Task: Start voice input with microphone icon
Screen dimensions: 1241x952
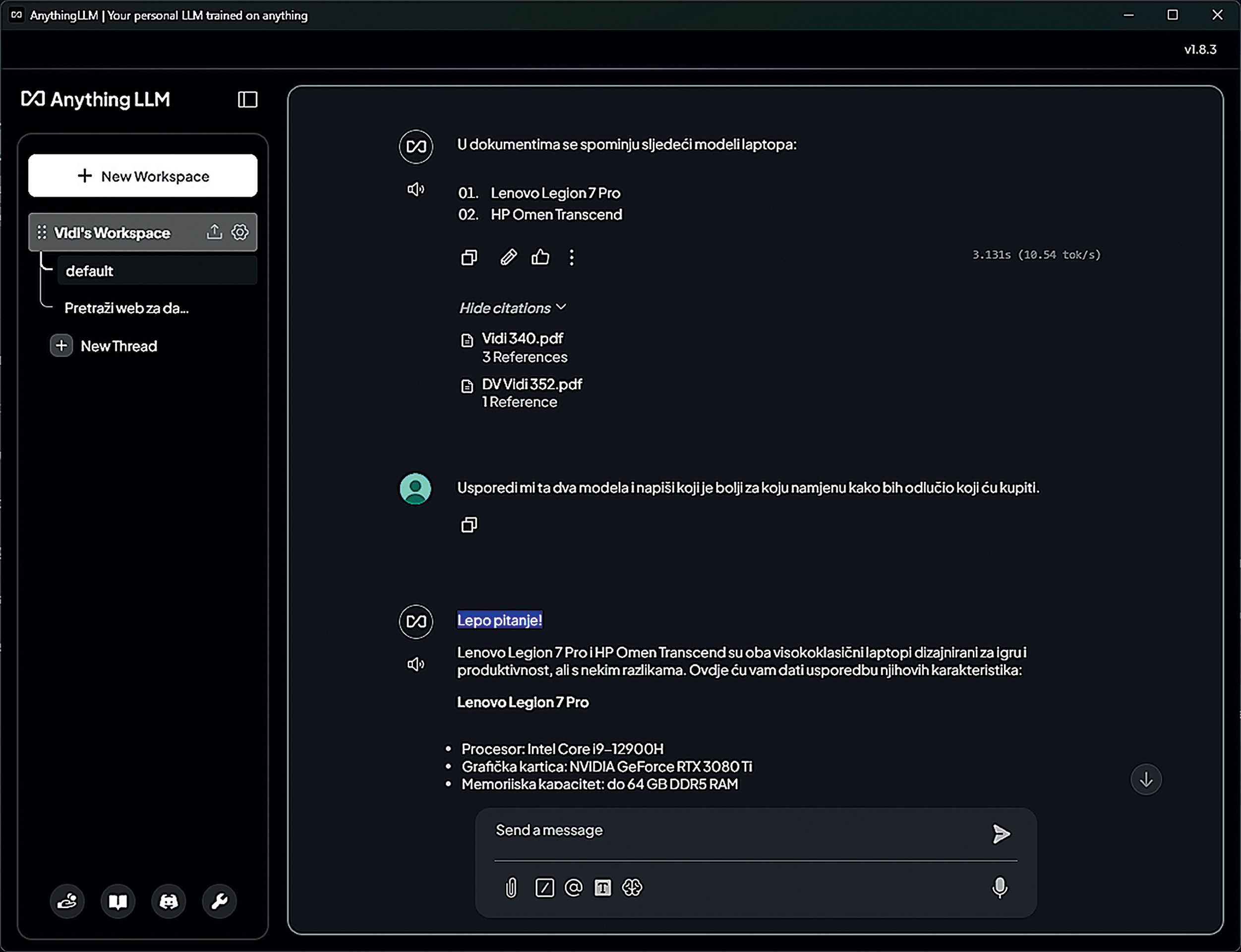Action: click(x=1000, y=888)
